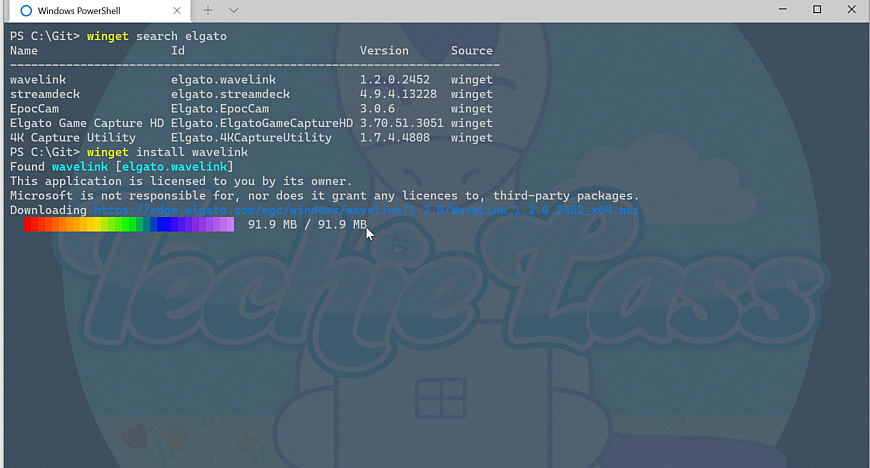
Task: Click the 'Elgato.EpocCam' Id cell
Action: point(220,108)
